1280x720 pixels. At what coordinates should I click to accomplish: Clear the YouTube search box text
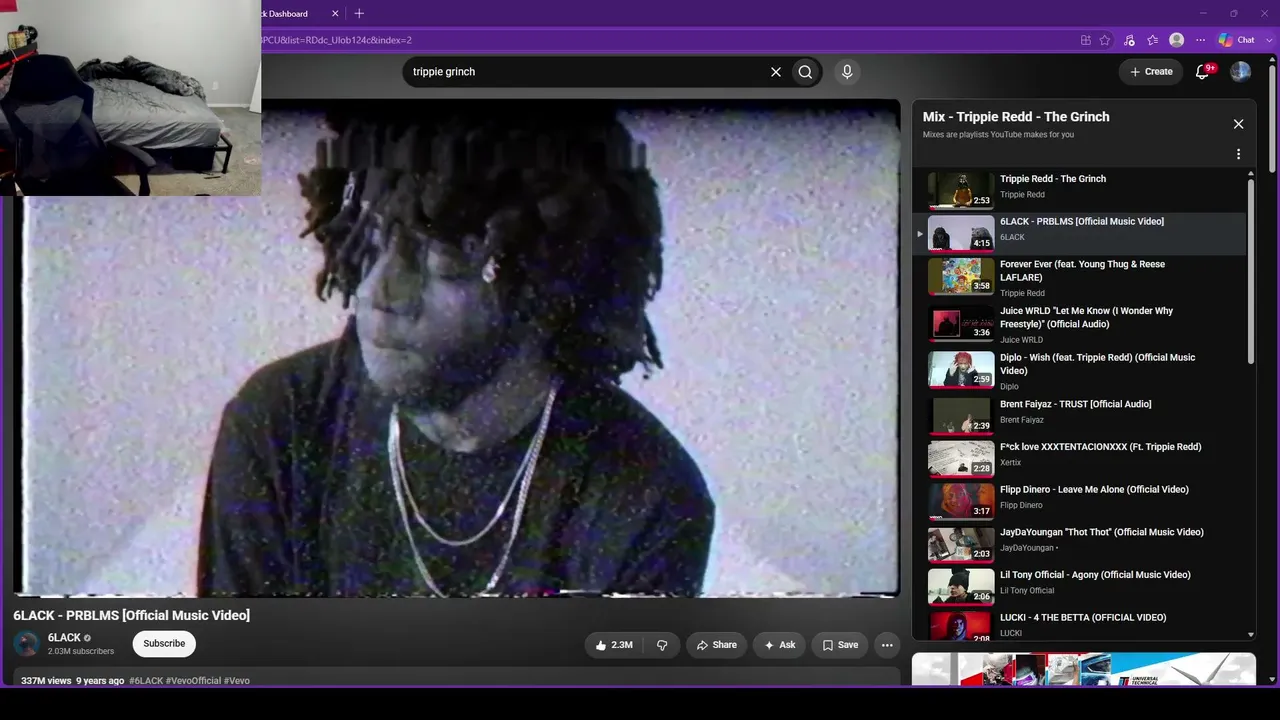(775, 72)
